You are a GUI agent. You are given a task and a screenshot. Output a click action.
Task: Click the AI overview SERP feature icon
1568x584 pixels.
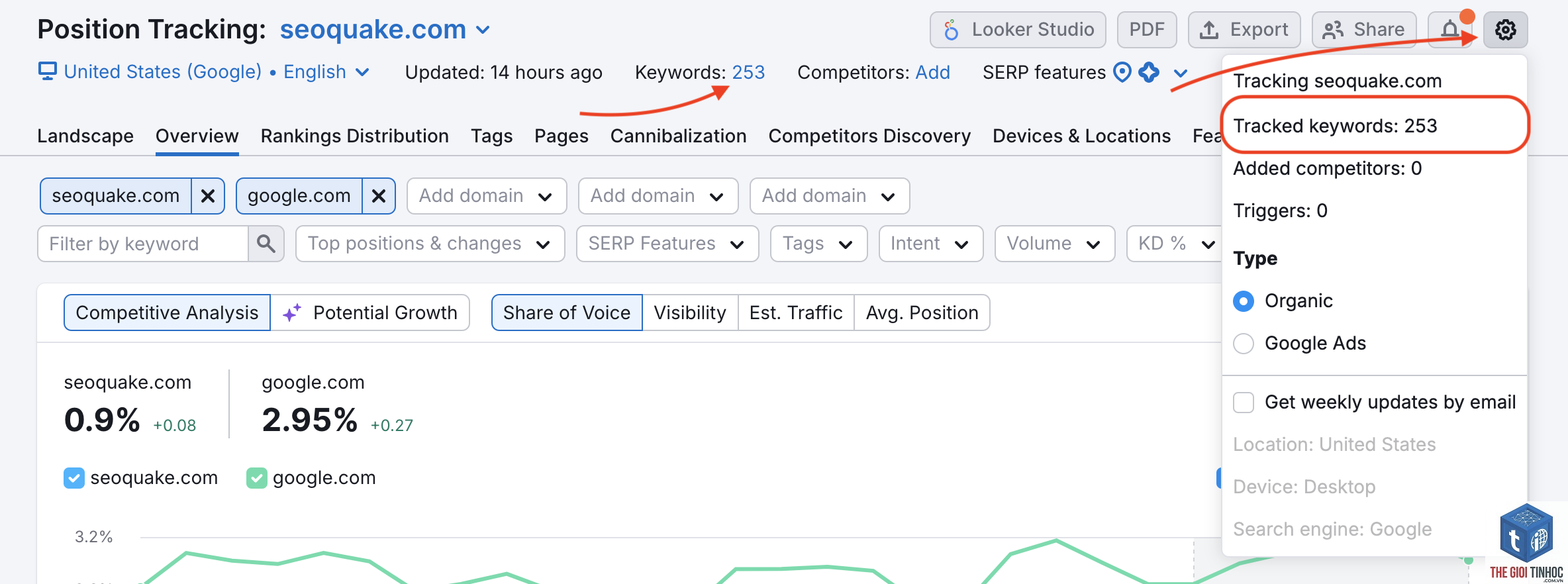click(1149, 72)
